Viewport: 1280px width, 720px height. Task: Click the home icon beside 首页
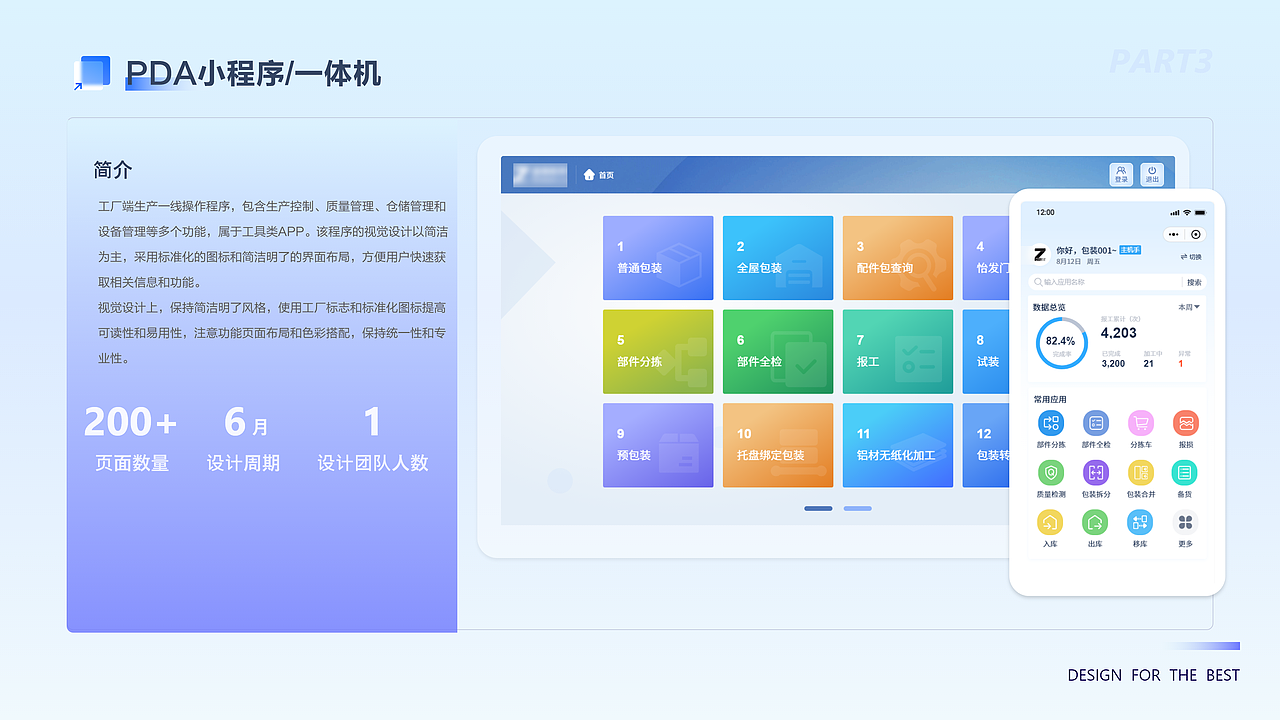coord(589,175)
